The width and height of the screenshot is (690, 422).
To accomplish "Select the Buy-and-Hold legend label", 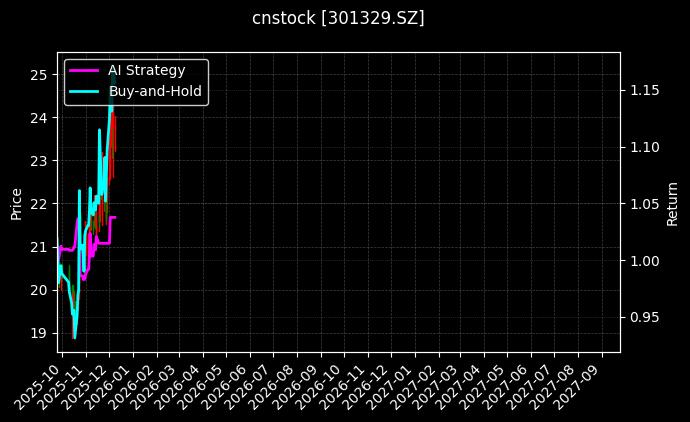I will coord(155,92).
